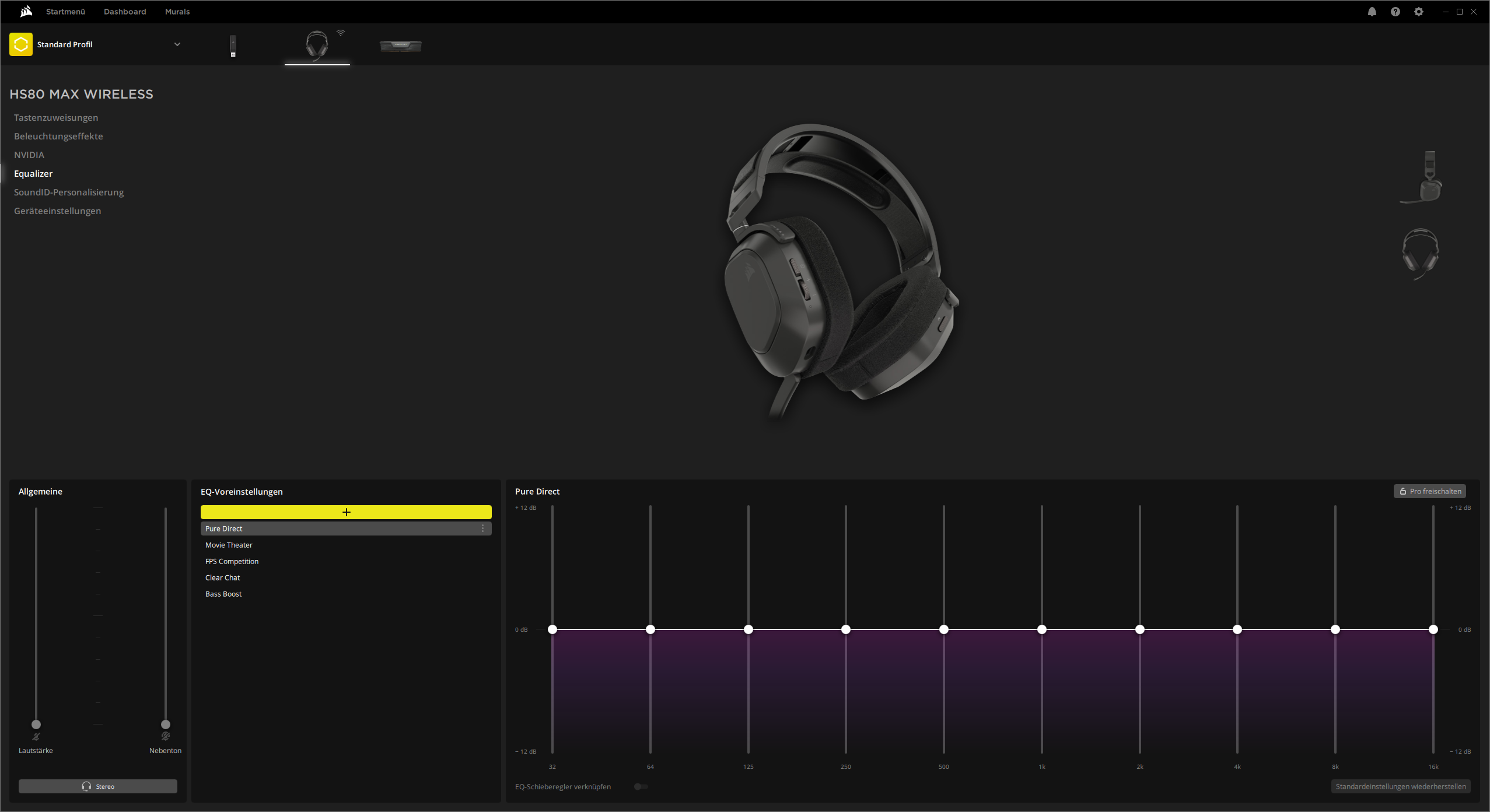Mute the headset volume via microphone icon
The image size is (1490, 812).
point(36,736)
